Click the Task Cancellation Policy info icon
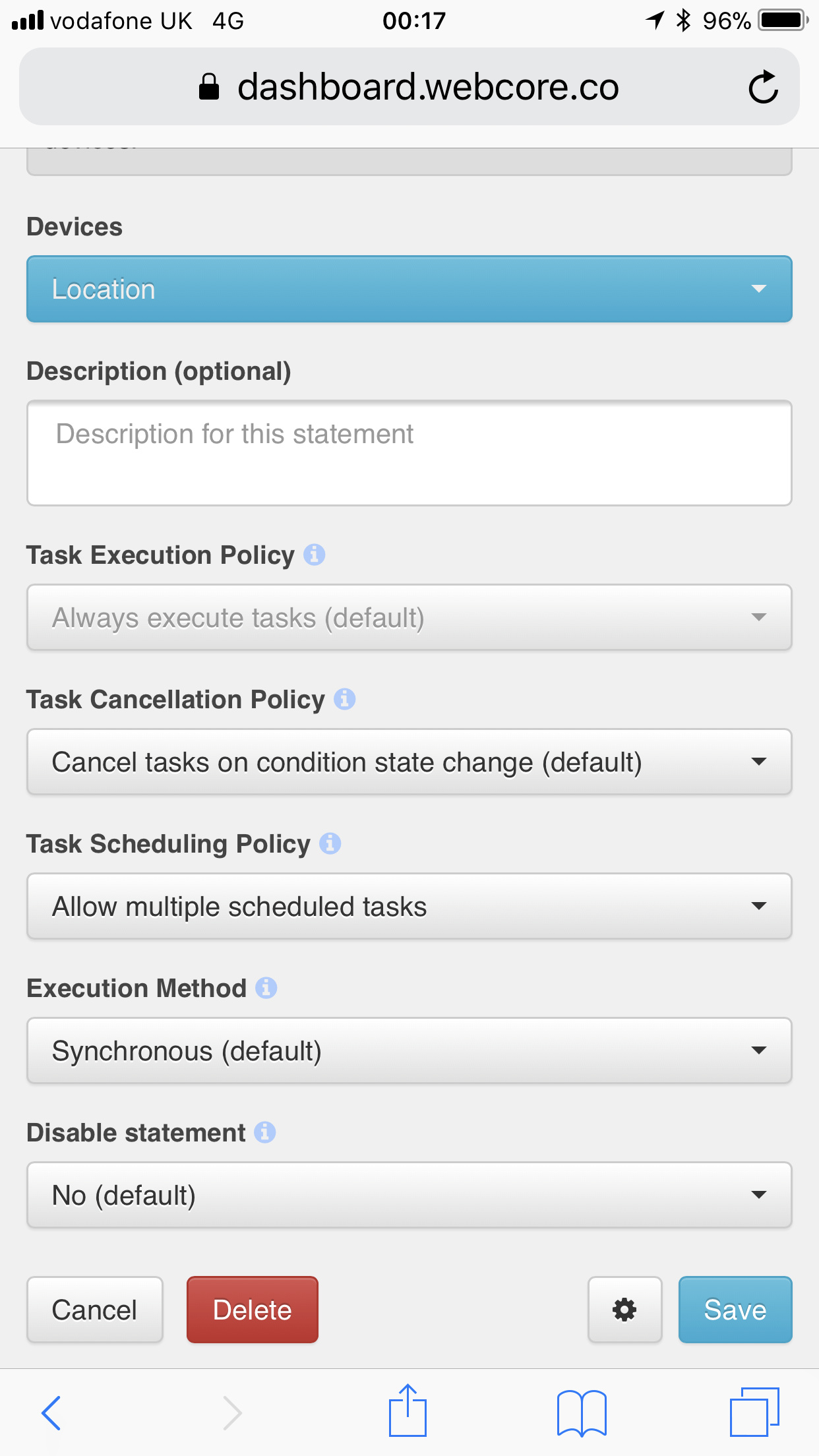Screen dimensions: 819x1456 [x=344, y=699]
